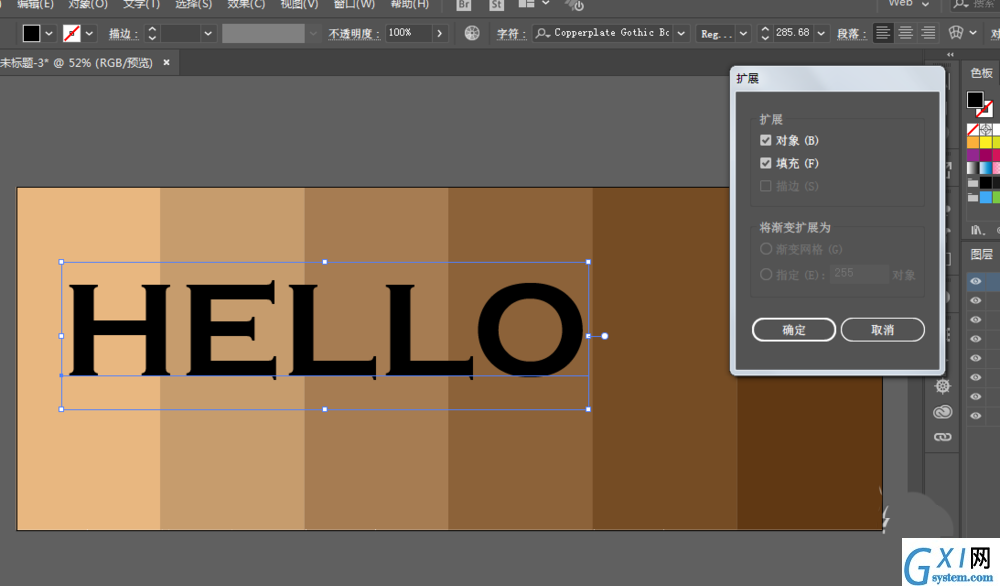Open the Reg... font style dropdown

743,33
